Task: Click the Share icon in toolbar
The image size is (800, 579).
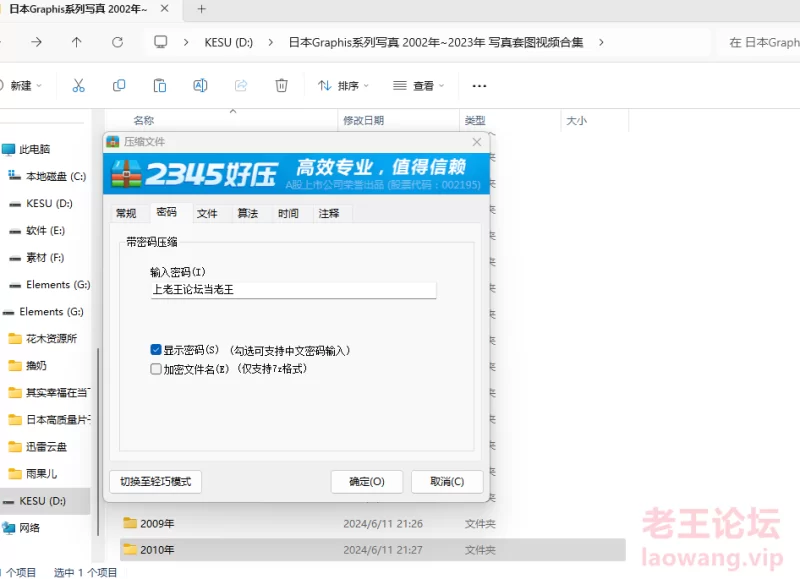Action: click(x=241, y=85)
